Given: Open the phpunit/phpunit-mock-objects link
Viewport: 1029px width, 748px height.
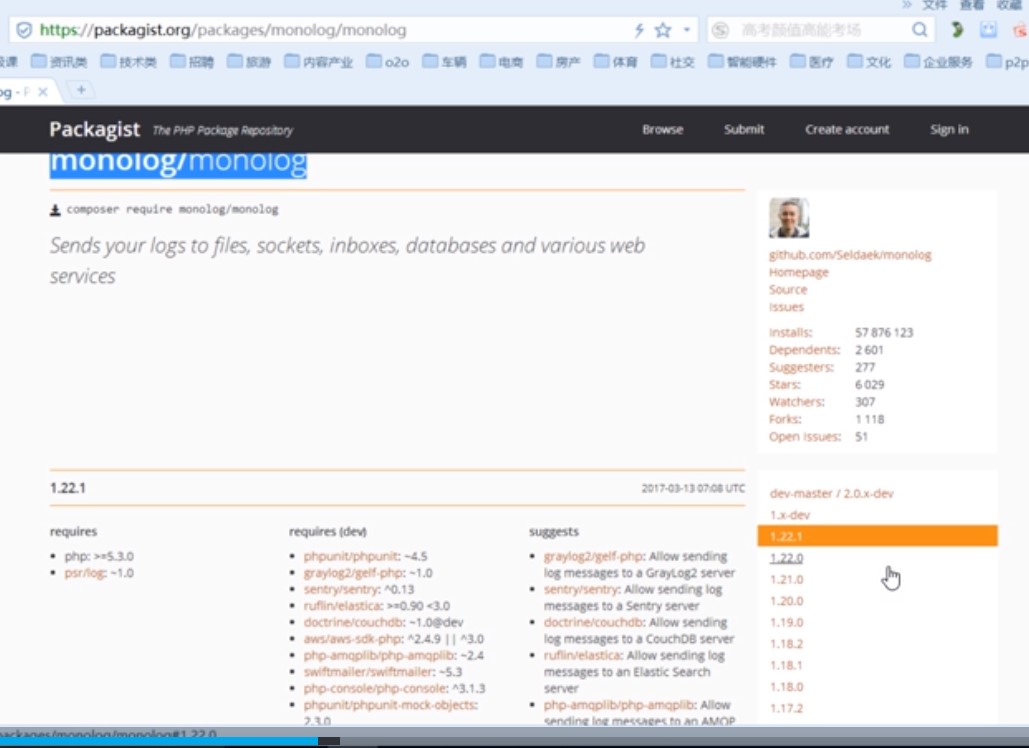Looking at the screenshot, I should pyautogui.click(x=389, y=705).
